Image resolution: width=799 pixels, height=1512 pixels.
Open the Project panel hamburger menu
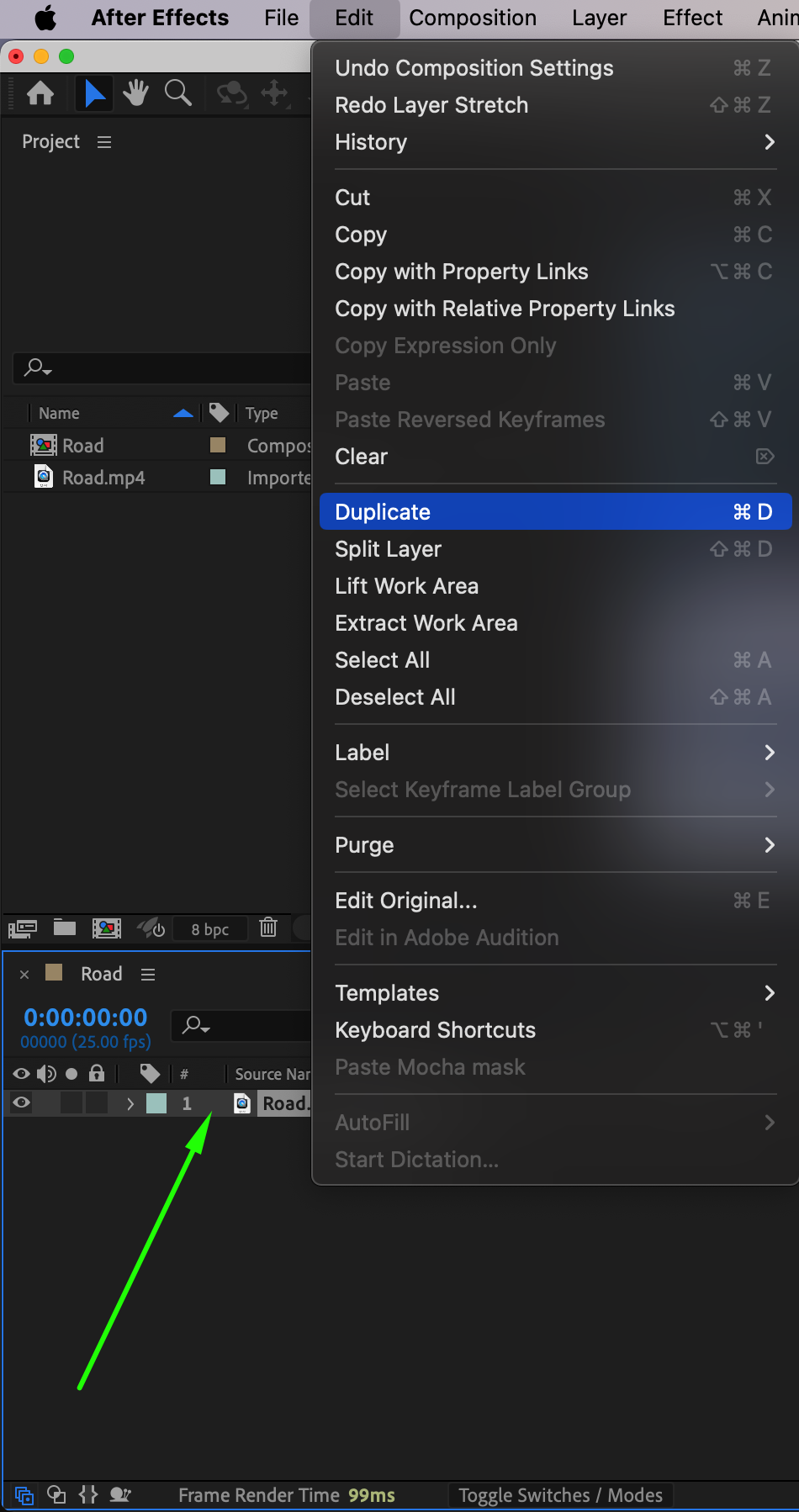coord(104,142)
